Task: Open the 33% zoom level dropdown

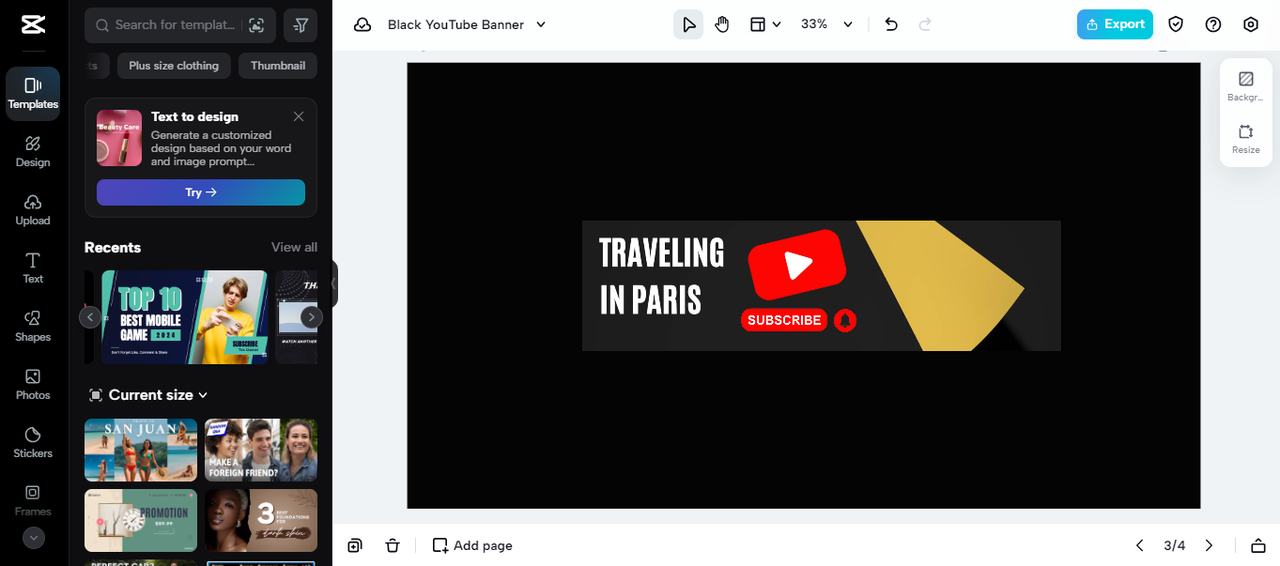Action: [x=827, y=25]
